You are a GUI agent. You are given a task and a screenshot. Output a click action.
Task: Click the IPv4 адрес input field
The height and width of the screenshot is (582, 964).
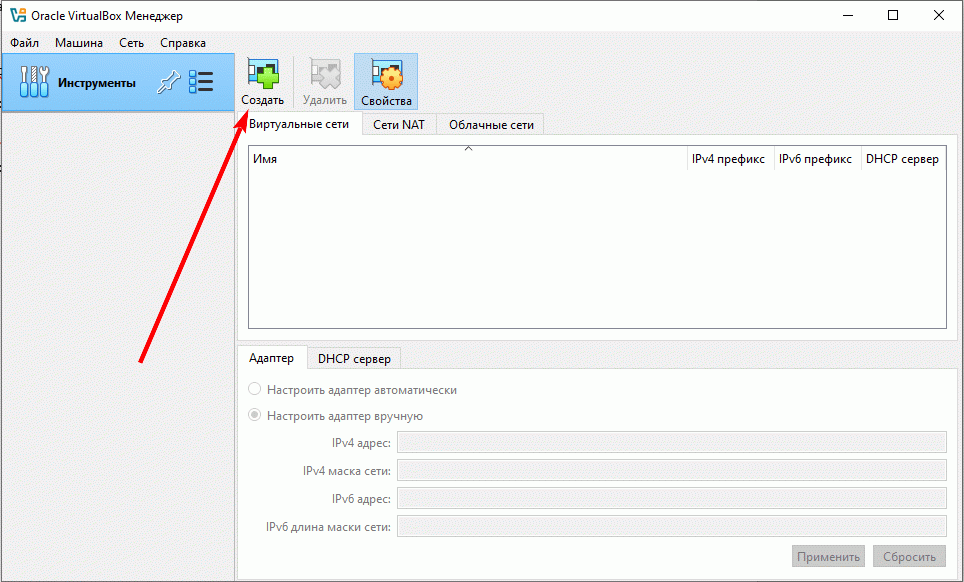tap(671, 443)
